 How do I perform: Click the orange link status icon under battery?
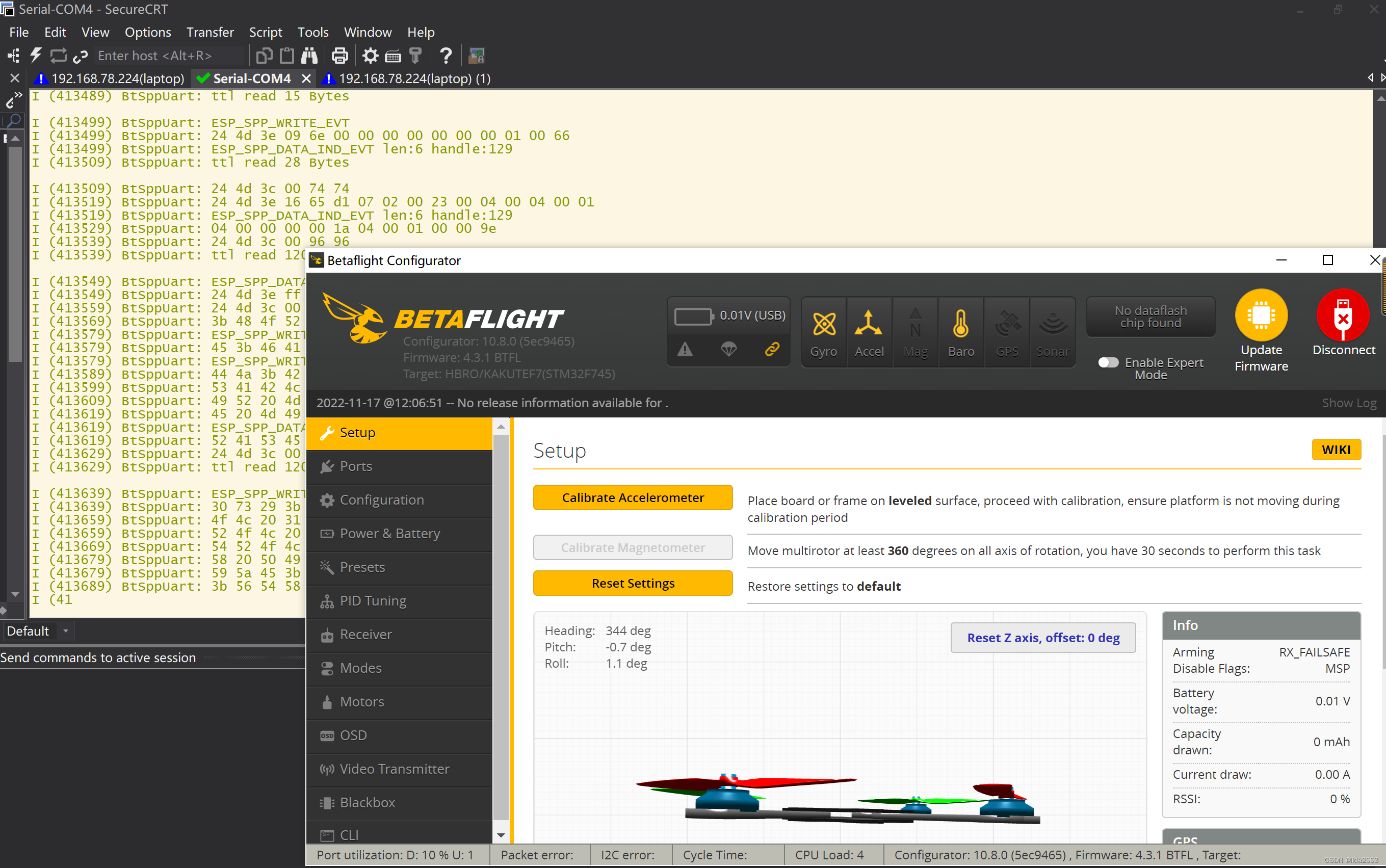click(x=772, y=349)
